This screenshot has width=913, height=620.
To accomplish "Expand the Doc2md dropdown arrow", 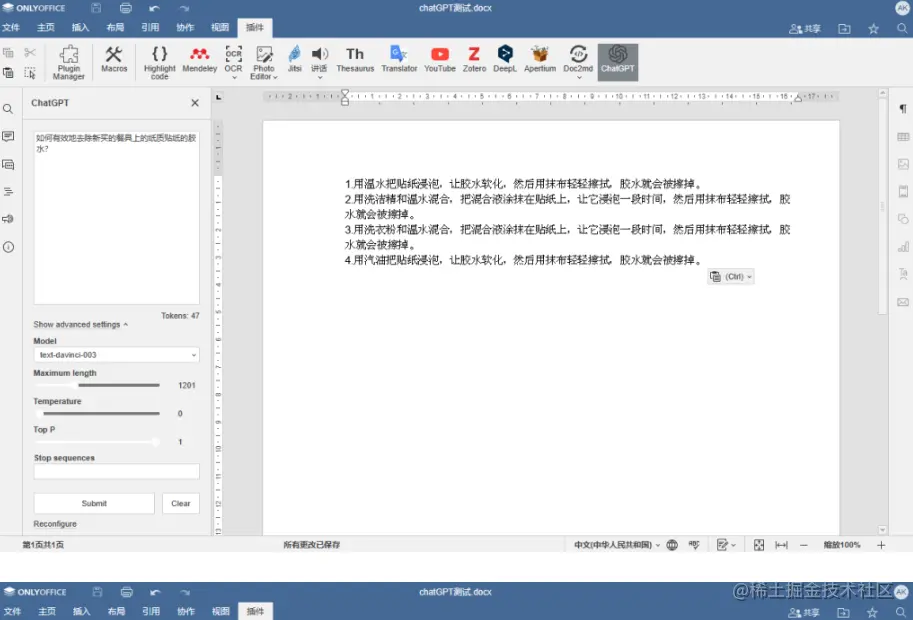I will 578,77.
